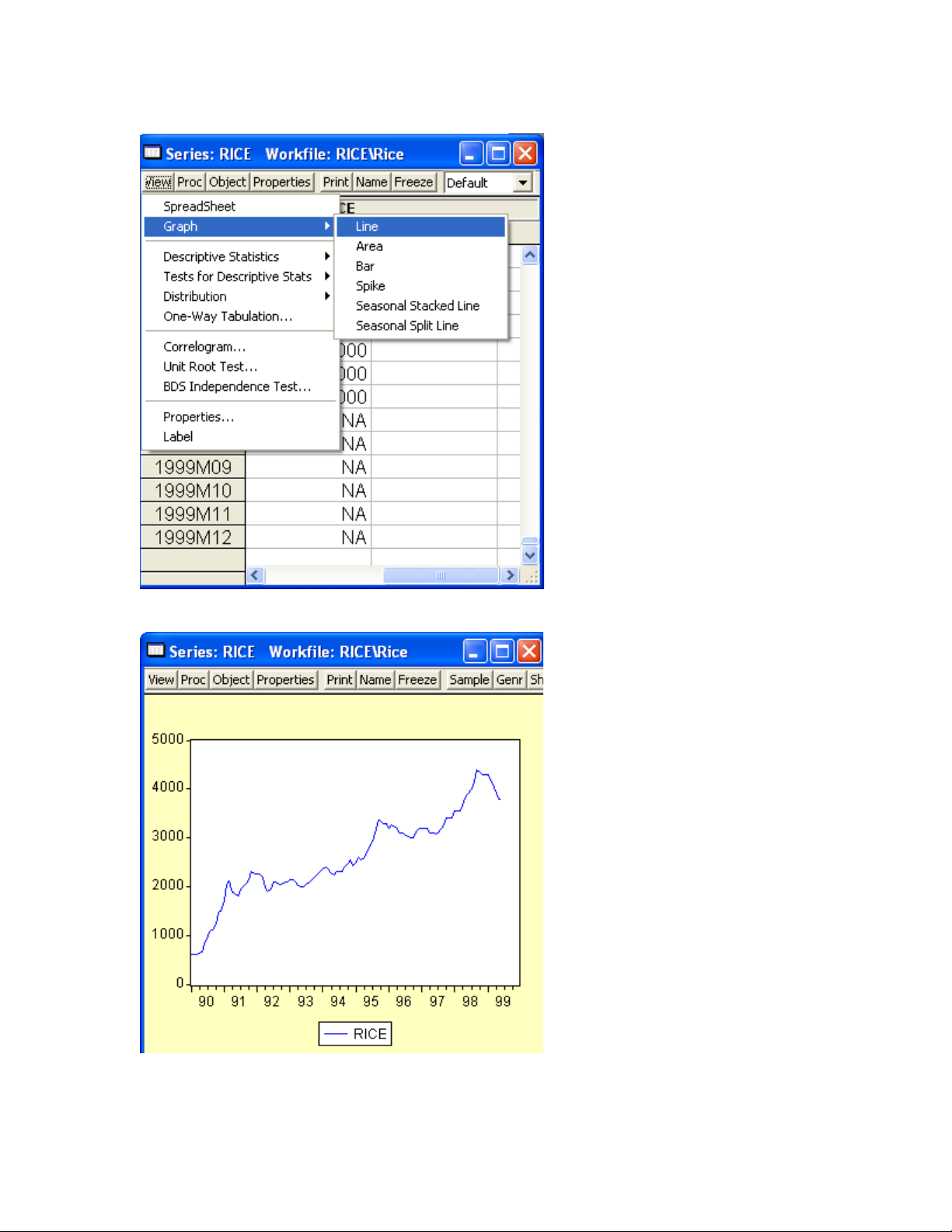The width and height of the screenshot is (952, 1232).
Task: Click the RICE legend box in the graph
Action: [x=355, y=1034]
